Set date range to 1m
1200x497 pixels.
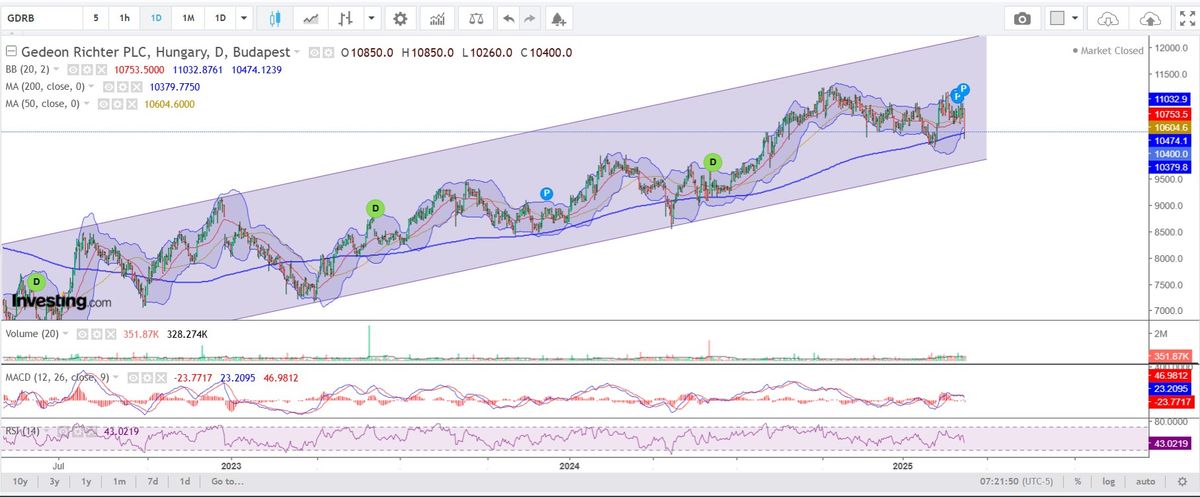click(119, 481)
